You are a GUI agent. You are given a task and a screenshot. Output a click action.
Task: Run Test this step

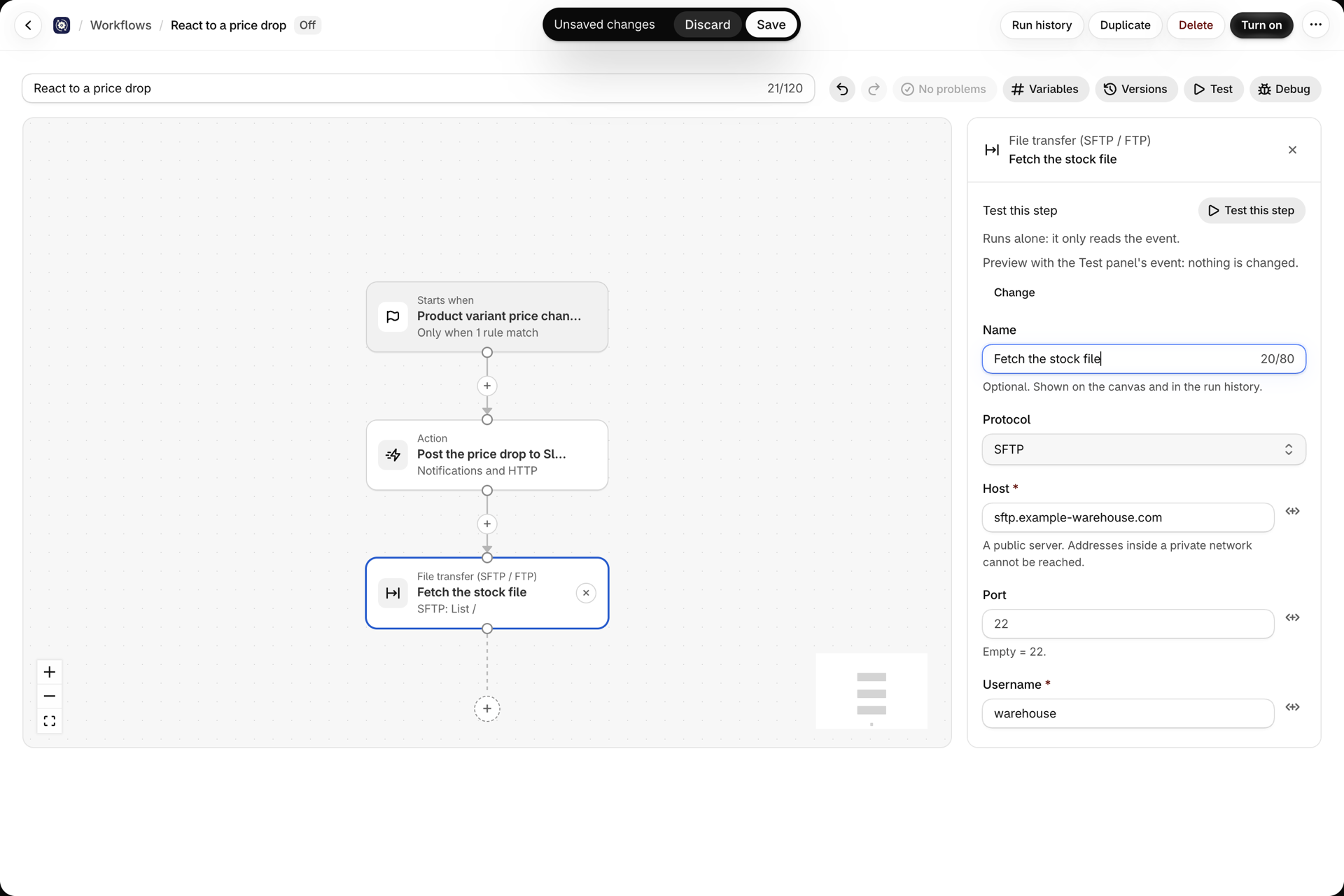click(x=1252, y=211)
